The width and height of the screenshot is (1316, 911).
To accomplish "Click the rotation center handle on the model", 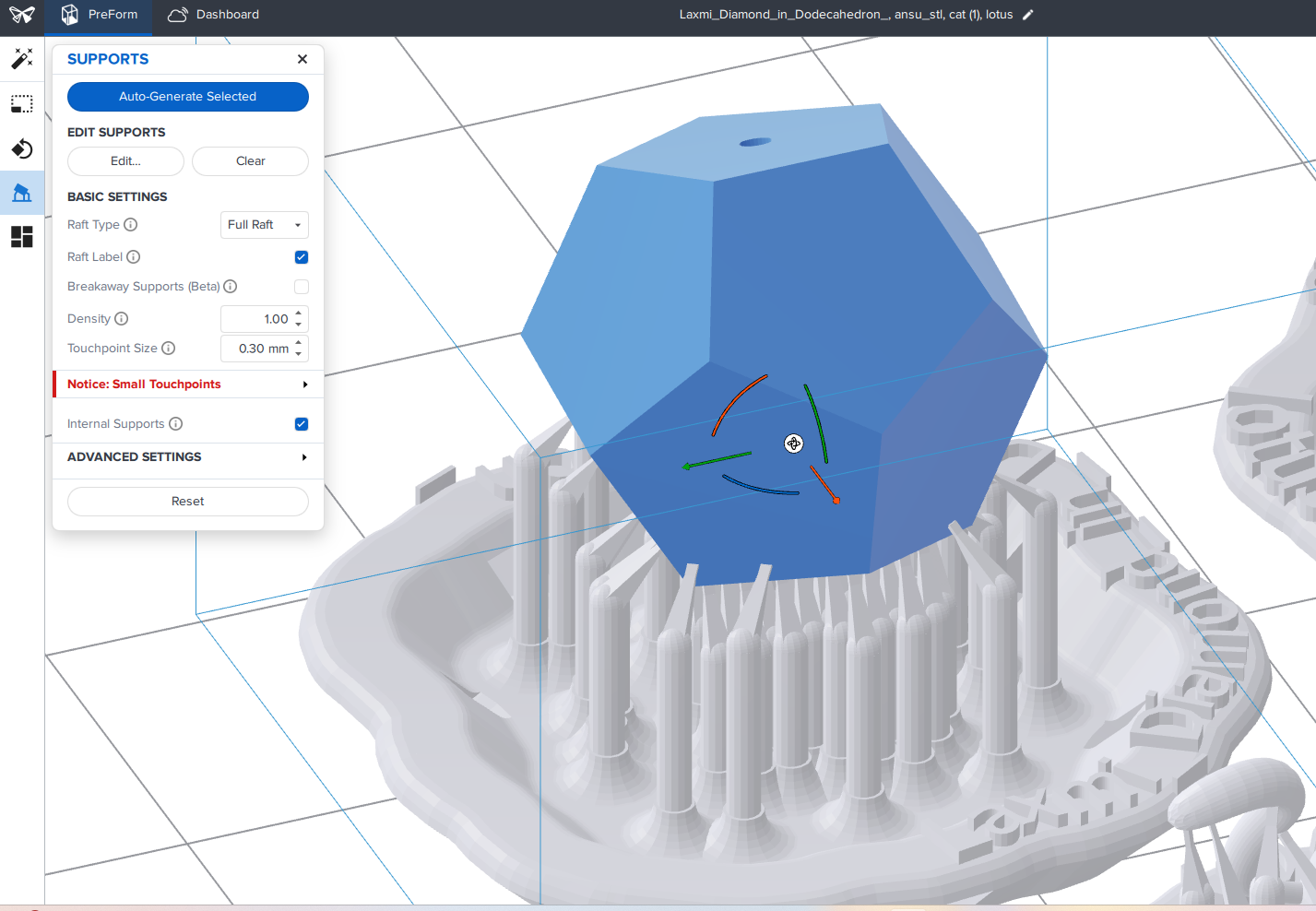I will (794, 444).
